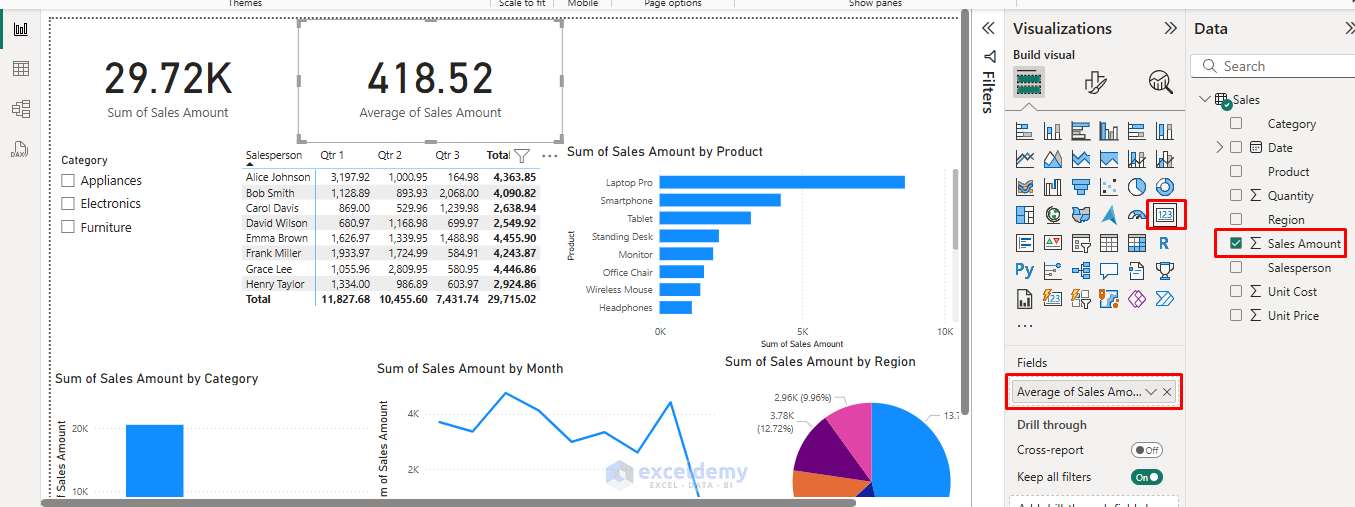Choose the Pie chart visual
1355x507 pixels.
coord(1136,187)
